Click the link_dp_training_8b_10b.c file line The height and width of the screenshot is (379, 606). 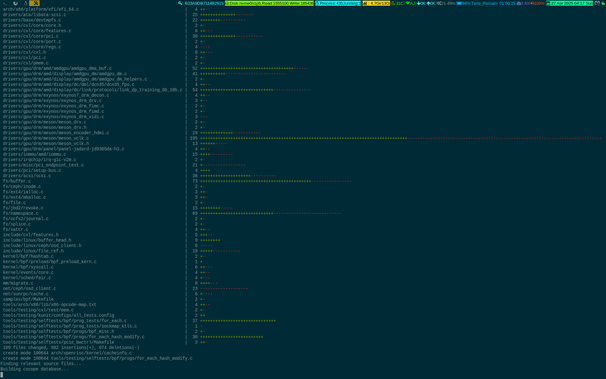[x=93, y=90]
